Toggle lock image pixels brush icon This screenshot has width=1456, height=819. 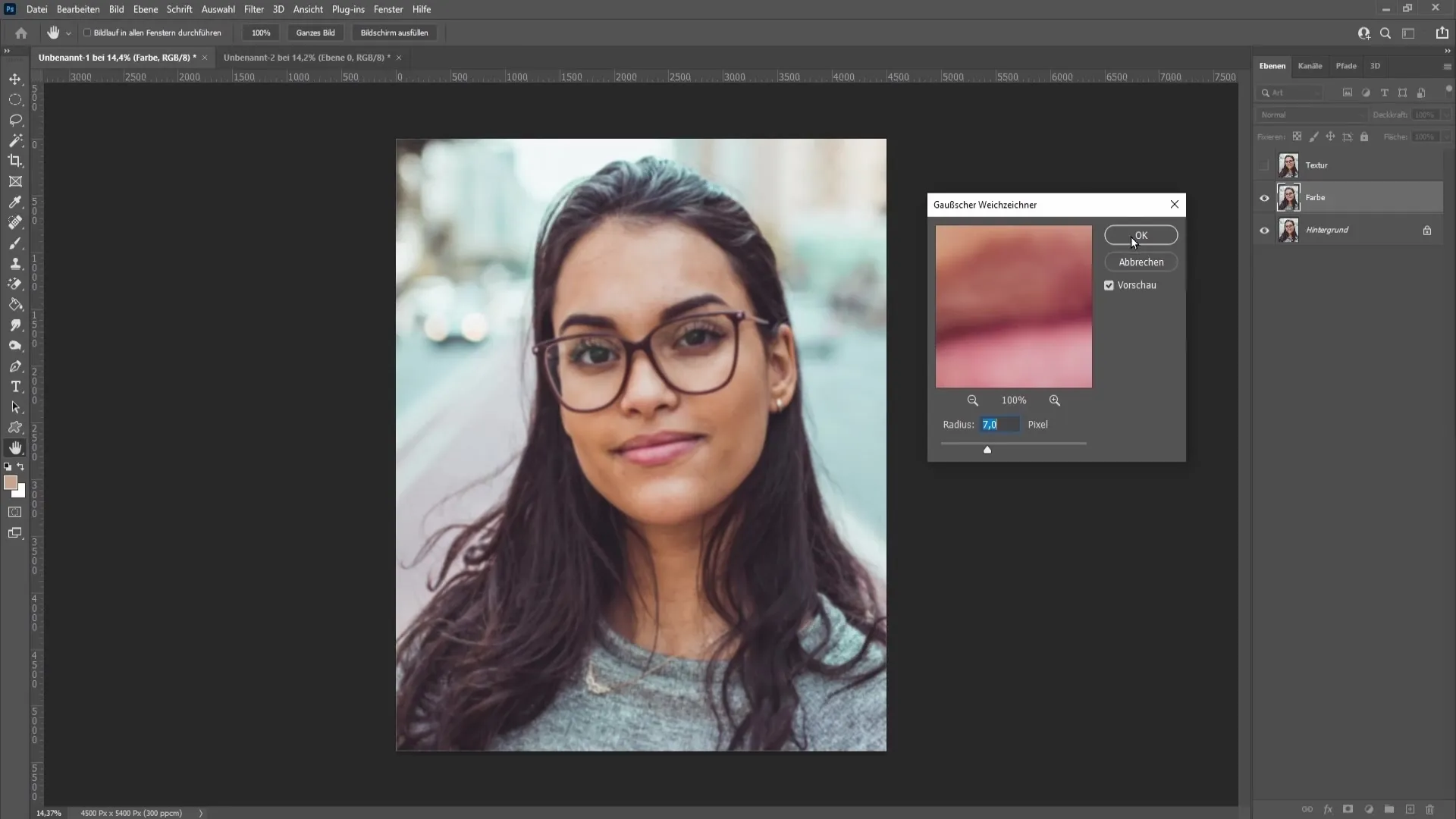click(1313, 136)
